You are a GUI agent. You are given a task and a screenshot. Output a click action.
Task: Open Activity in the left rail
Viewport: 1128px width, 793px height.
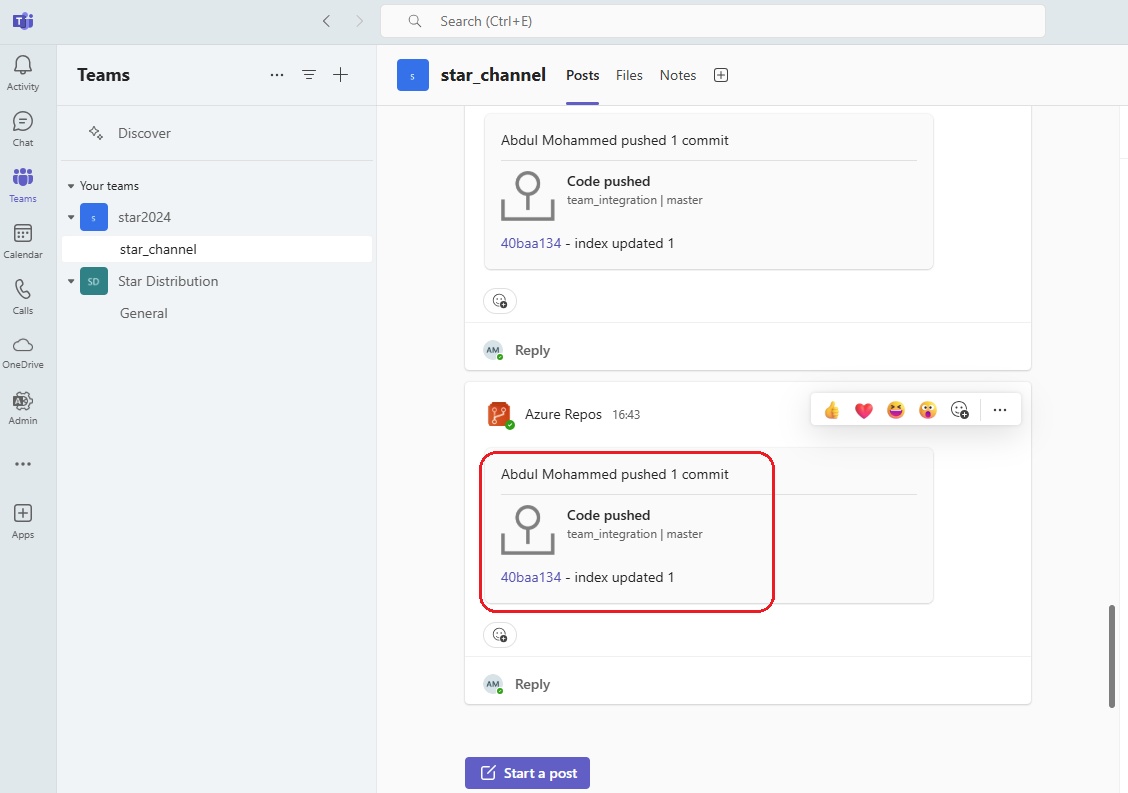23,73
